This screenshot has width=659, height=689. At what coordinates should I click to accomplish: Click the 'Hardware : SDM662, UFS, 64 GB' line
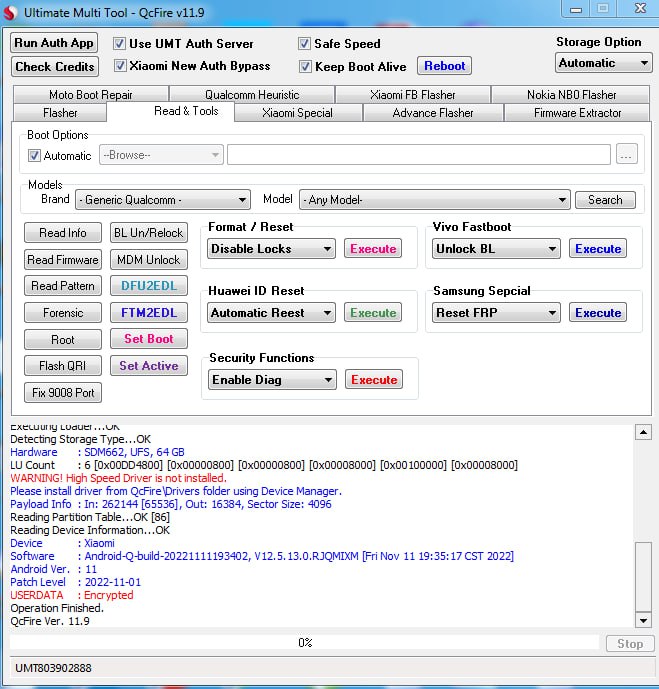pos(97,452)
